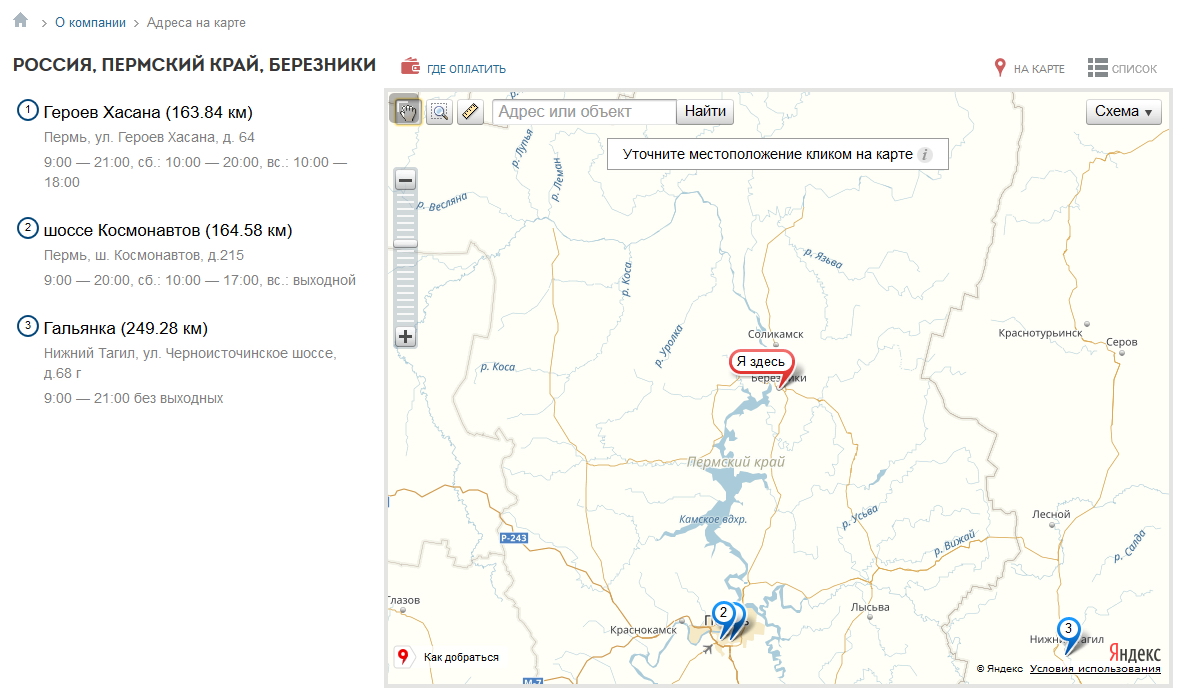
Task: Activate the magnifier zoom-area tool
Action: tap(439, 112)
